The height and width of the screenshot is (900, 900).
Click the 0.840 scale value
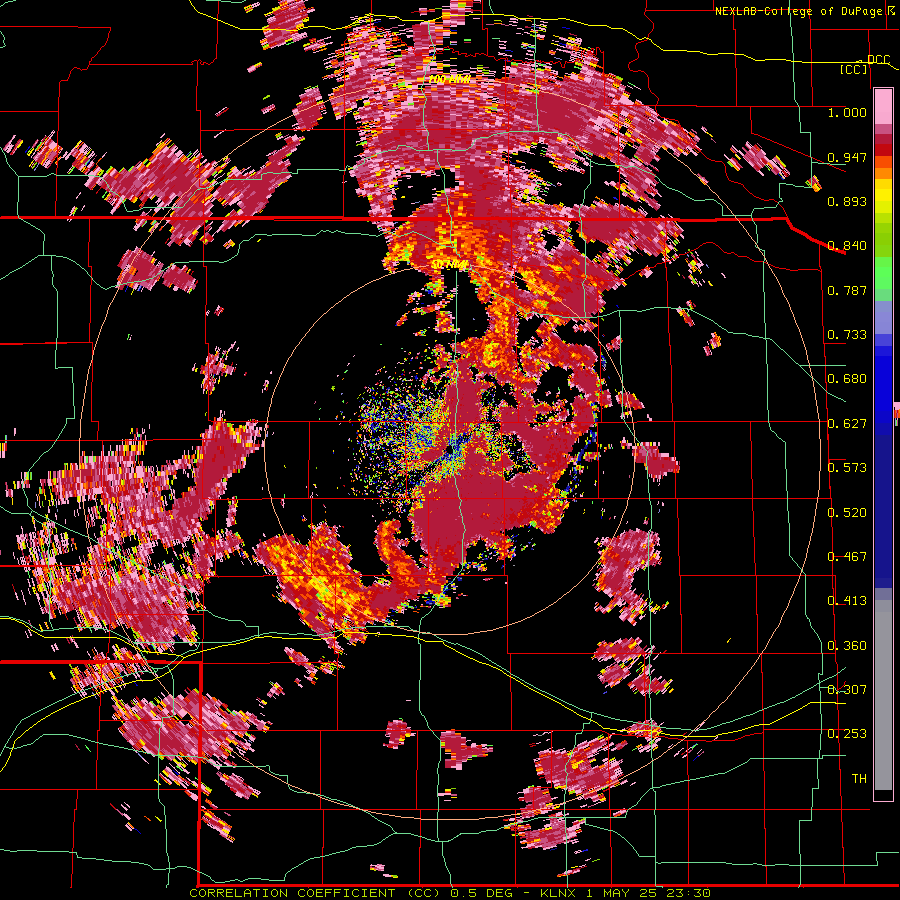coord(847,246)
